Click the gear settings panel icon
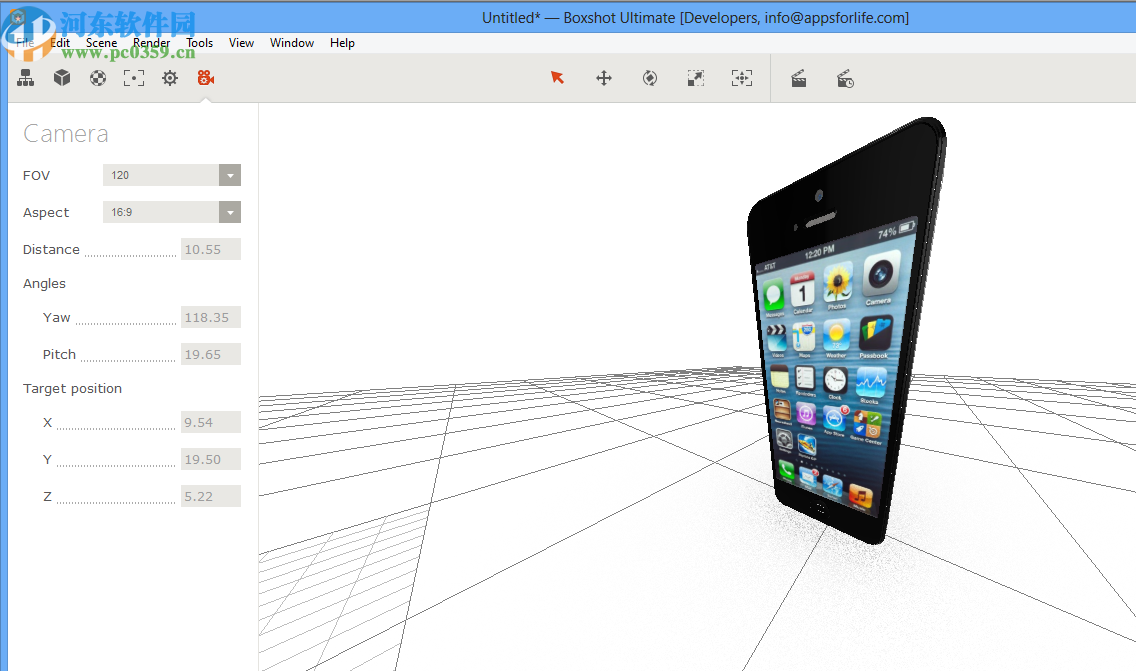Screen dimensions: 1136x671 click(170, 78)
